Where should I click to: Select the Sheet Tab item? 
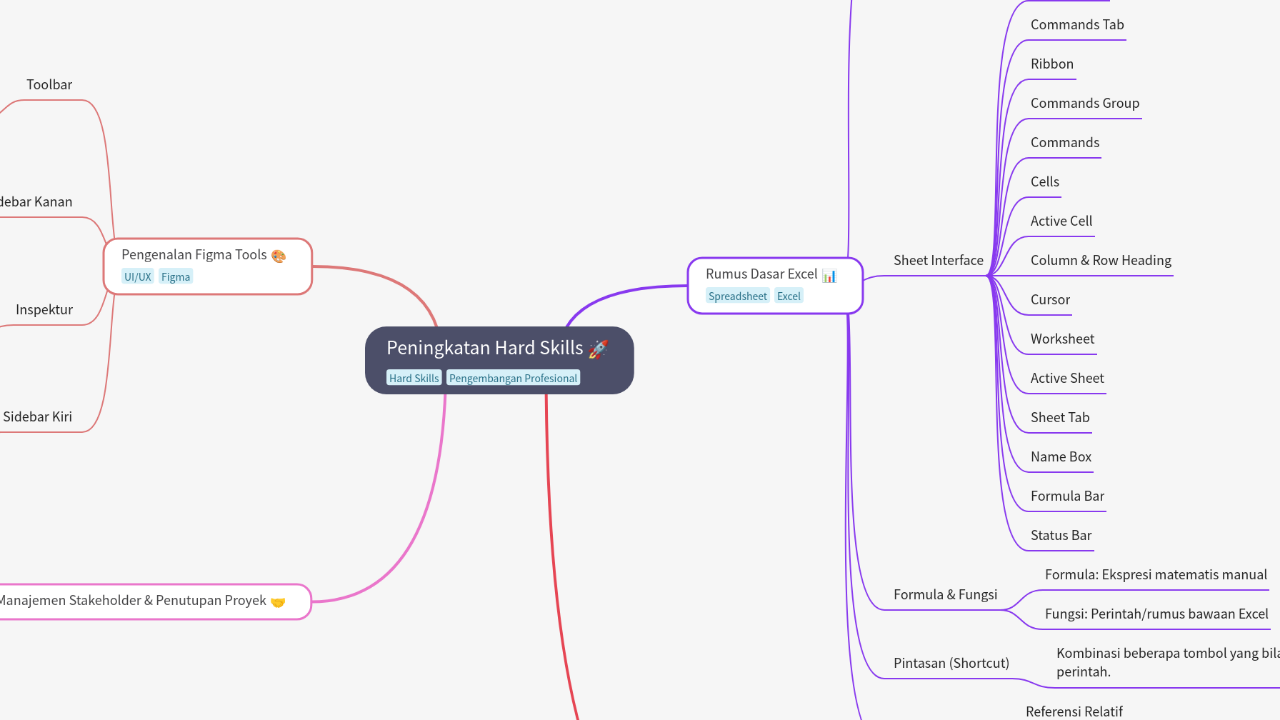[1060, 417]
